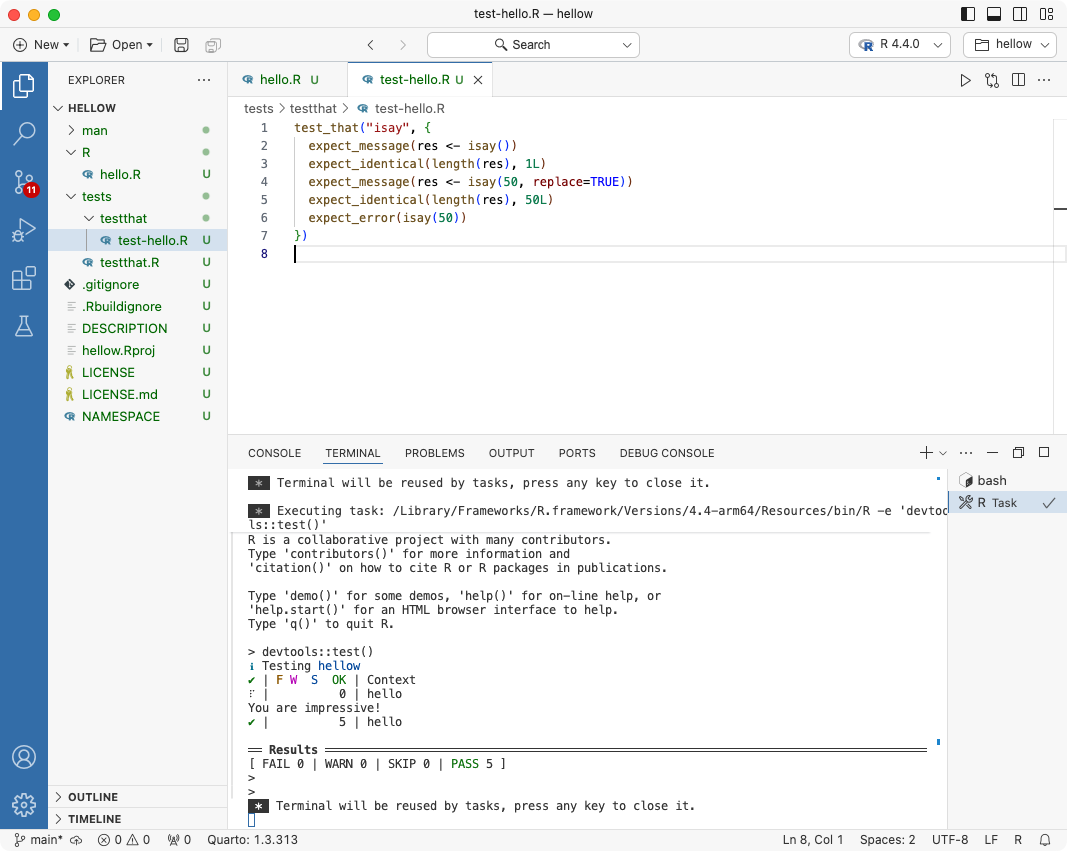Expand the man folder
Screen dimensions: 1067x851
93,130
